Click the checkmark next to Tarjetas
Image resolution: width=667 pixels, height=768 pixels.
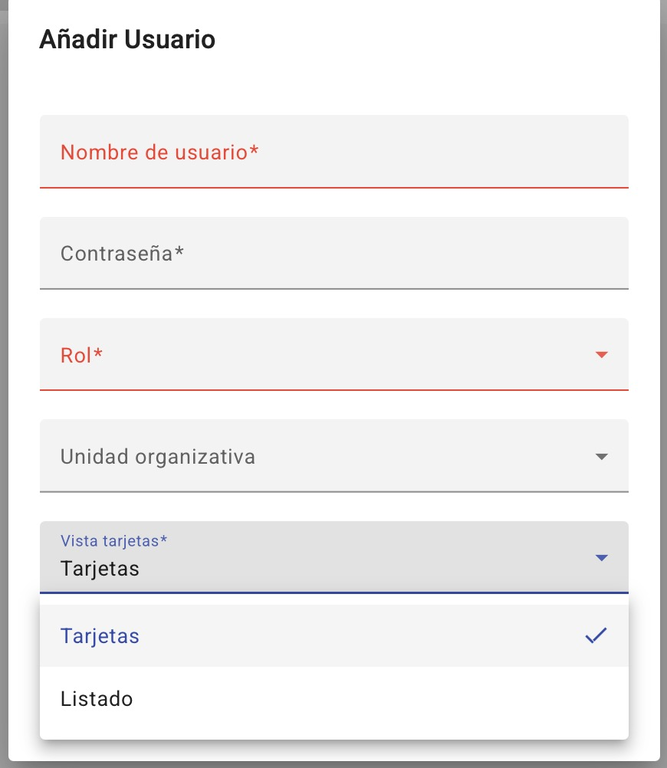[x=596, y=636]
